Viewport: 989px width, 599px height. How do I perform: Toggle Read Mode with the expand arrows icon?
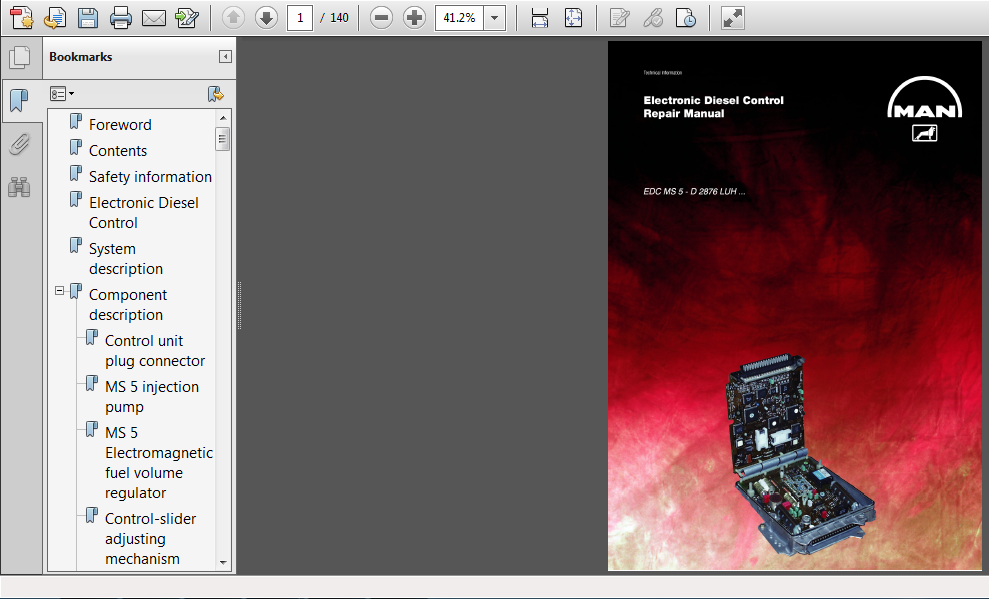click(x=732, y=18)
